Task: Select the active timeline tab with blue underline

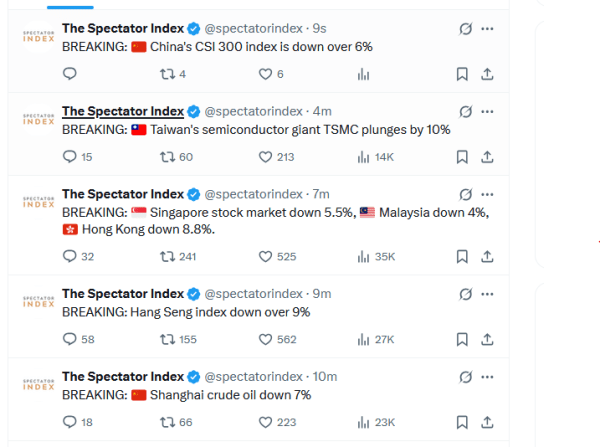Action: coord(70,7)
